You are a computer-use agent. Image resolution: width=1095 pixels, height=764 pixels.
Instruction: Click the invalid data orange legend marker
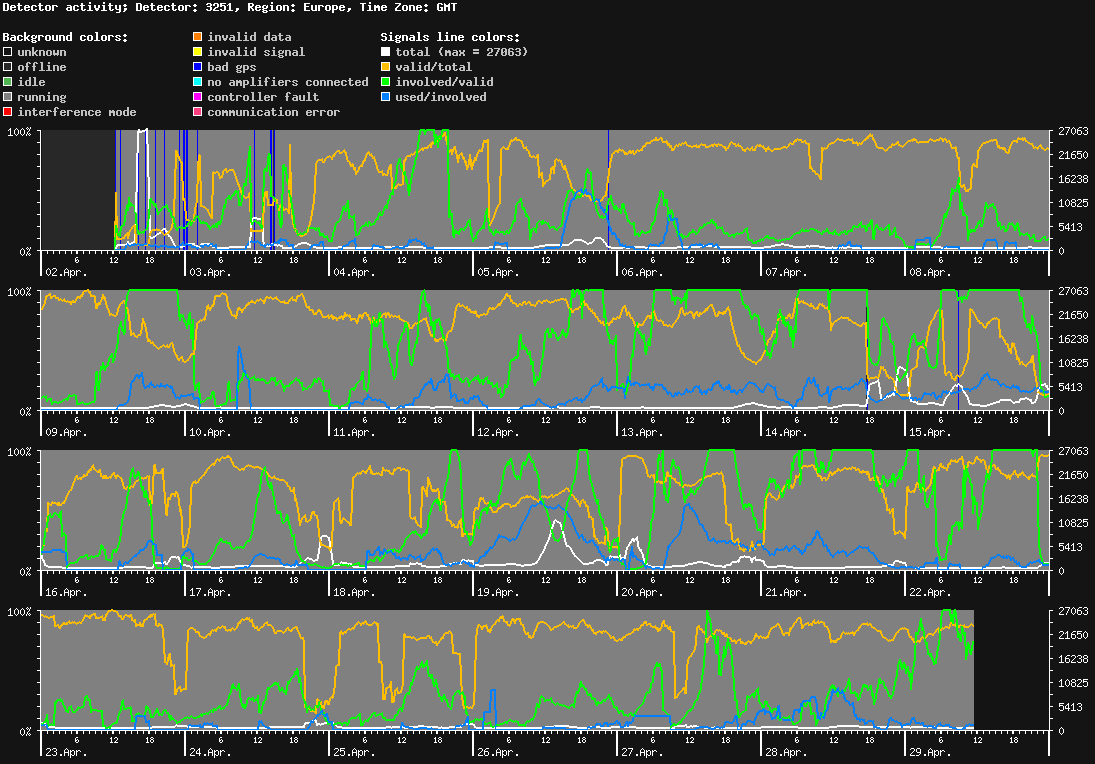(x=196, y=37)
